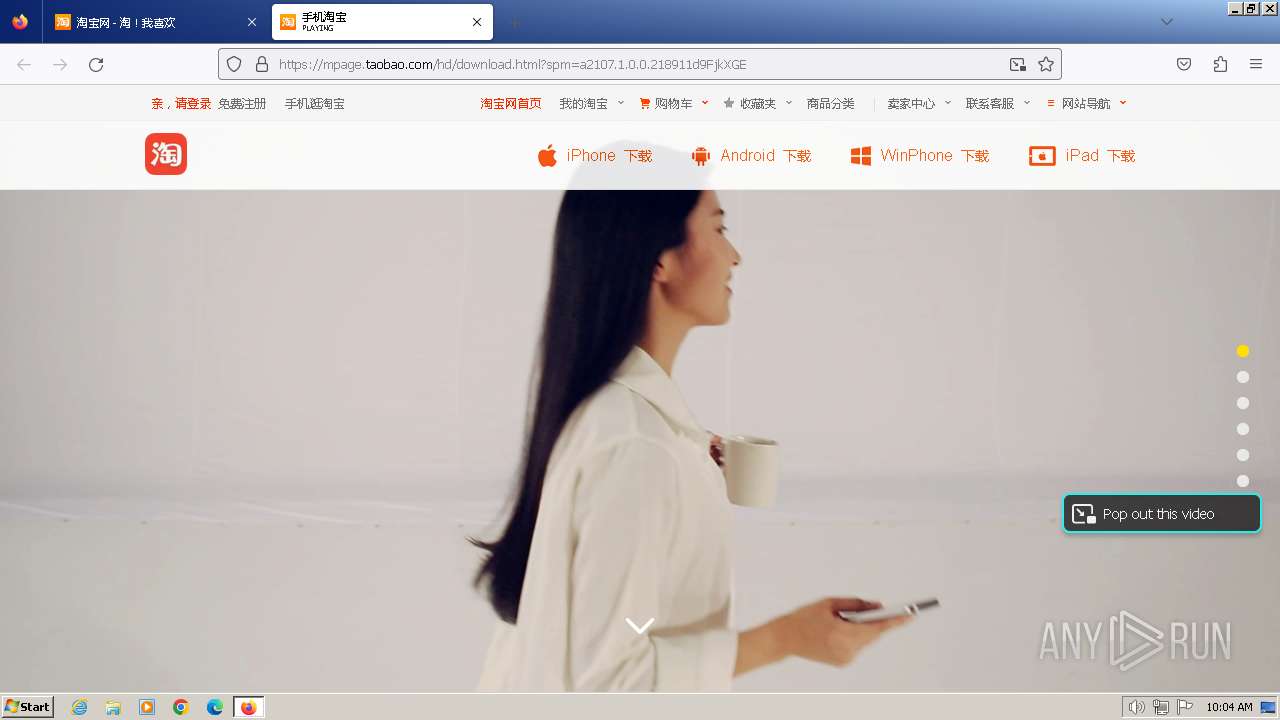Go to 淘宝网首页 link
This screenshot has height=720, width=1280.
[x=511, y=103]
